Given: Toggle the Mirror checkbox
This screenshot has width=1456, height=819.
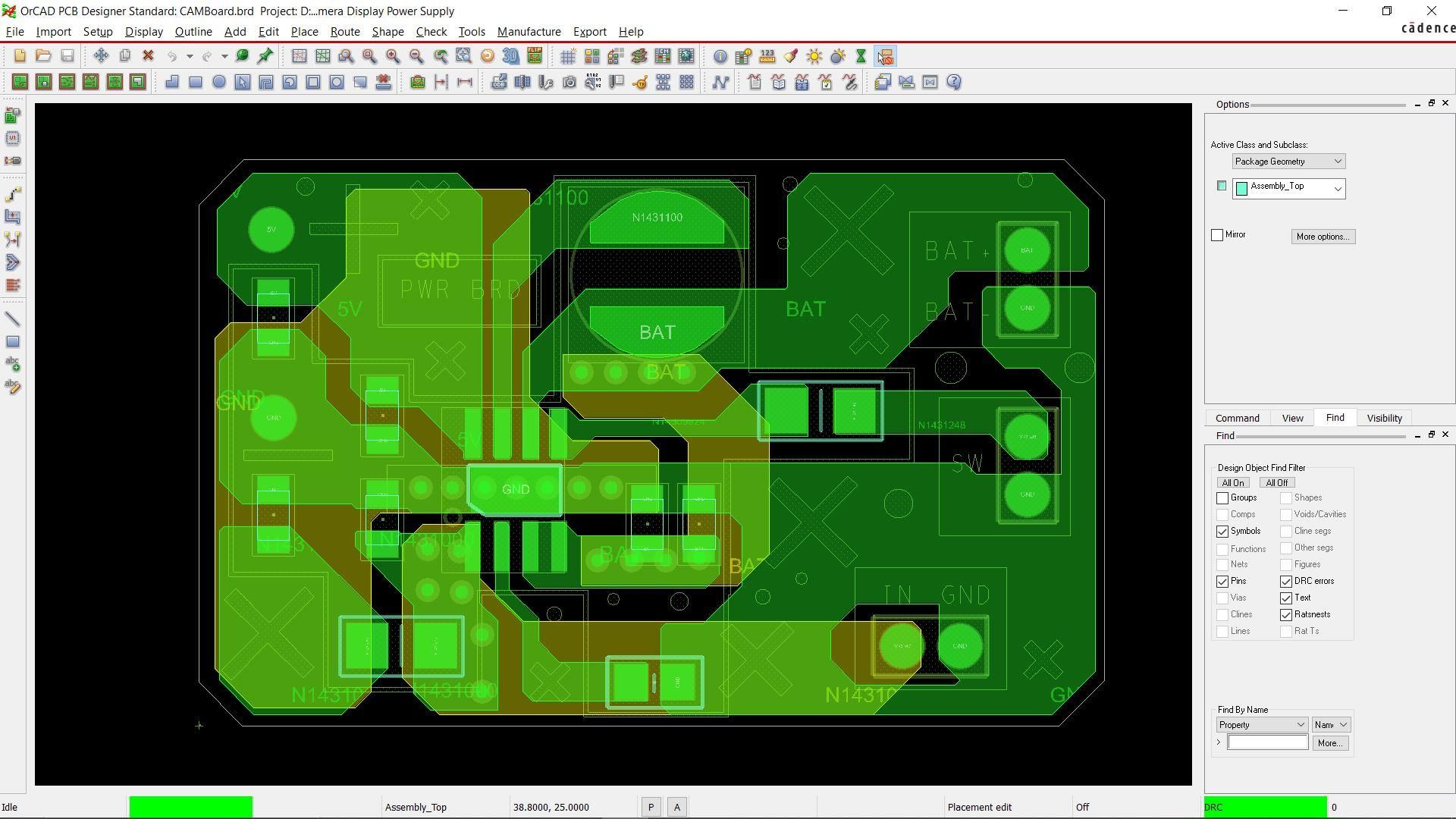Looking at the screenshot, I should 1217,235.
